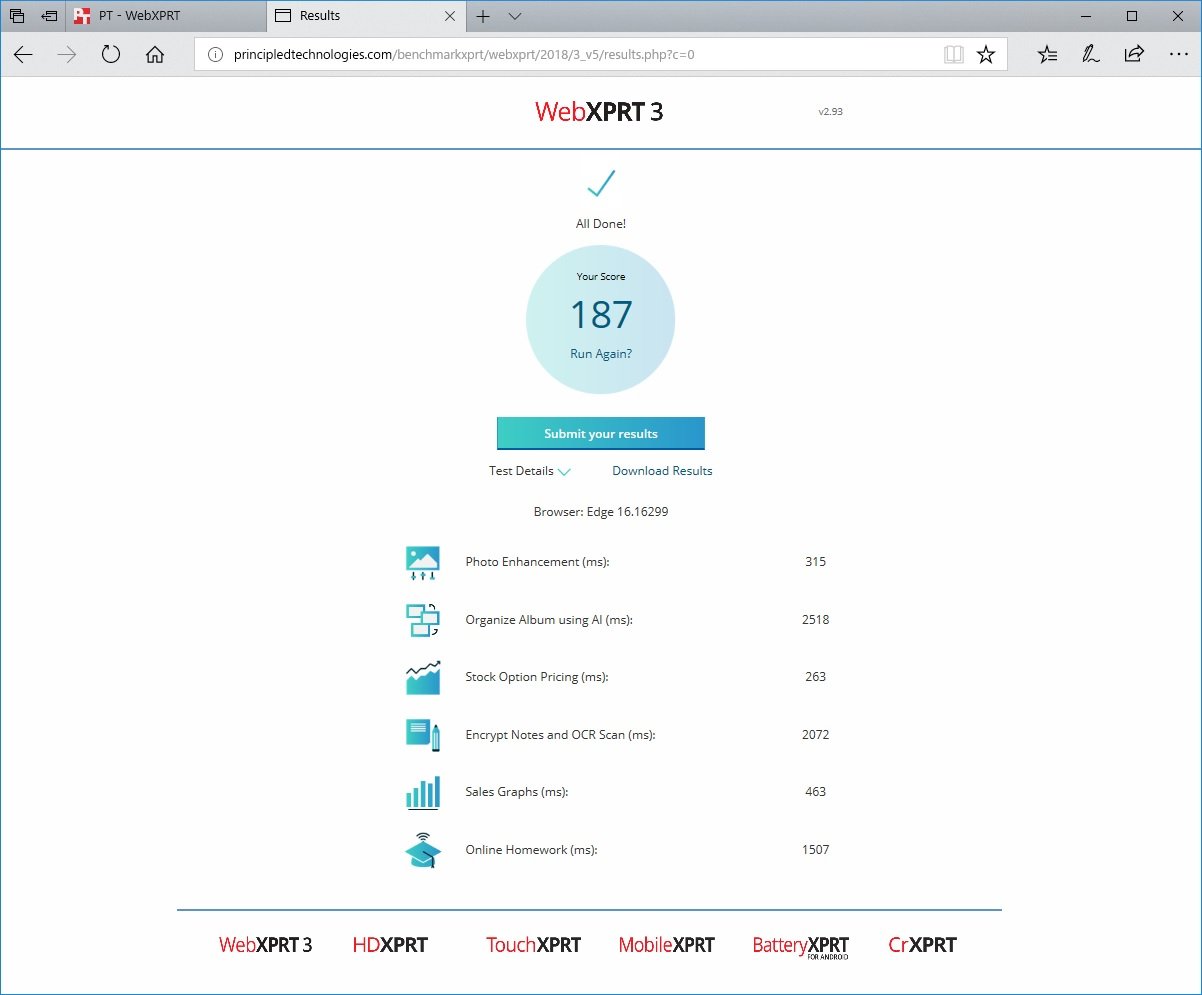Set tabs aside using the title bar icon
1202x995 pixels.
click(x=49, y=16)
